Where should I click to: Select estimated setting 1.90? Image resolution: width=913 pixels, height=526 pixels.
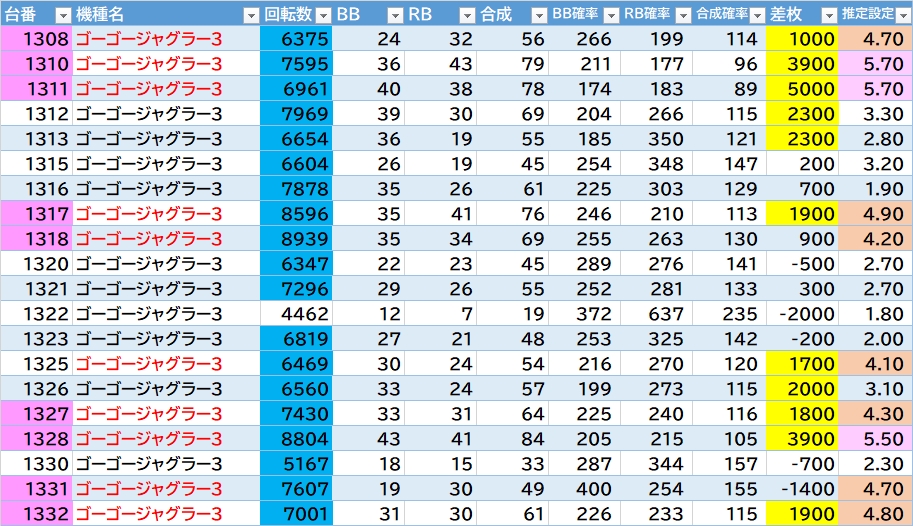875,189
